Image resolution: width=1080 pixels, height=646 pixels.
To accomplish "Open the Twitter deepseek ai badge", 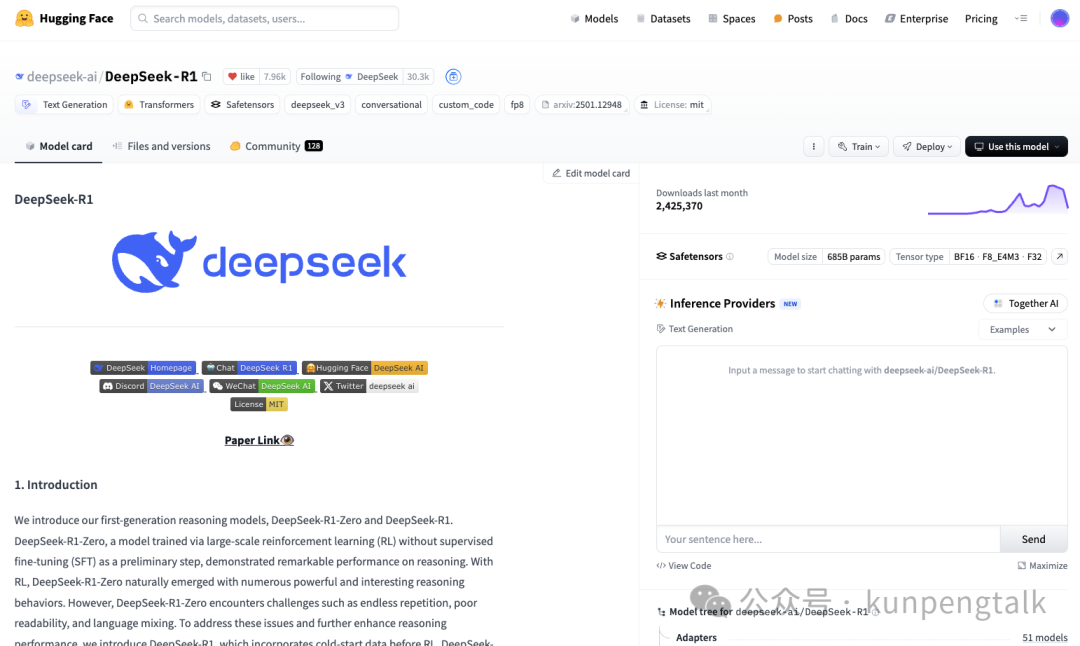I will pos(369,386).
